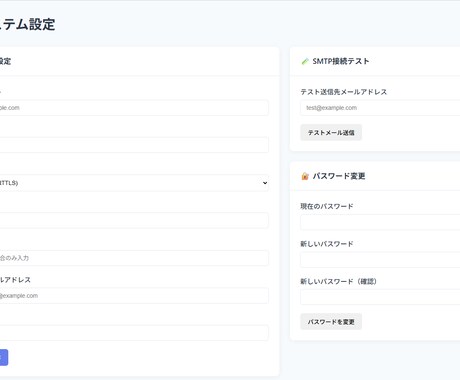The height and width of the screenshot is (380, 460).
Task: Click the 新しいパスワード（確認） label
Action: (x=338, y=281)
